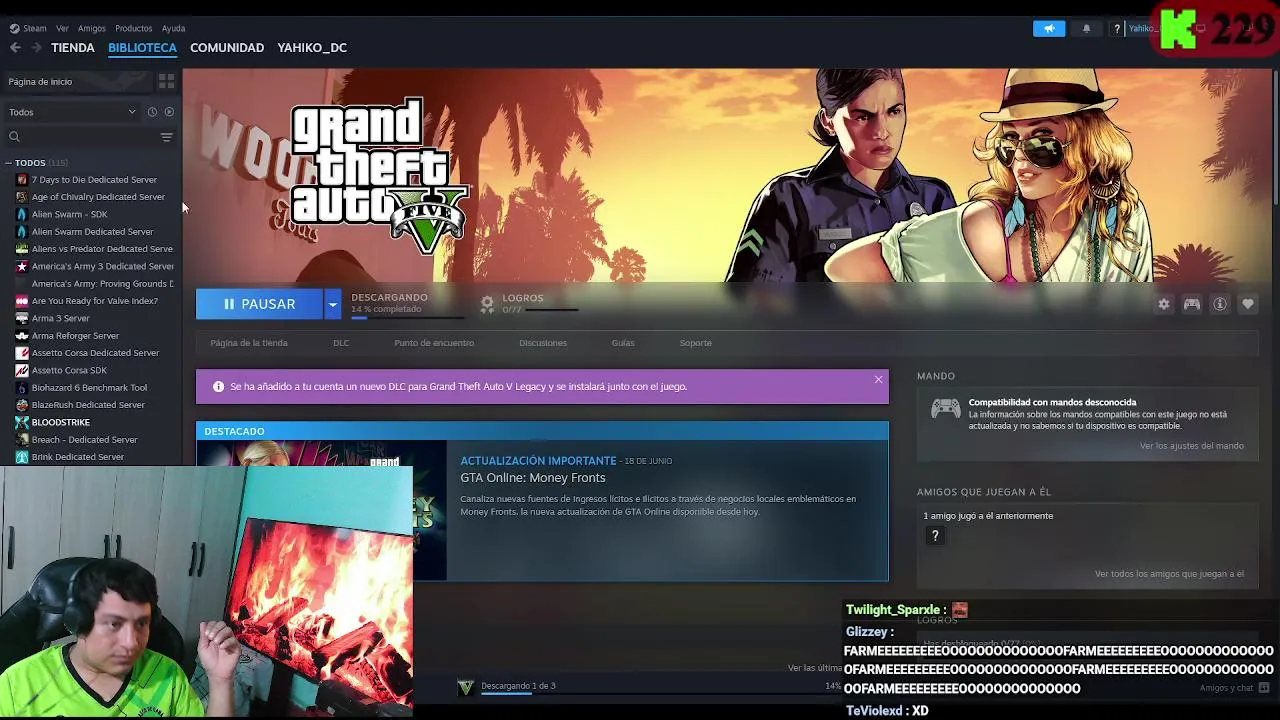Click the controller icon in Mando panel
Viewport: 1280px width, 720px height.
(945, 408)
